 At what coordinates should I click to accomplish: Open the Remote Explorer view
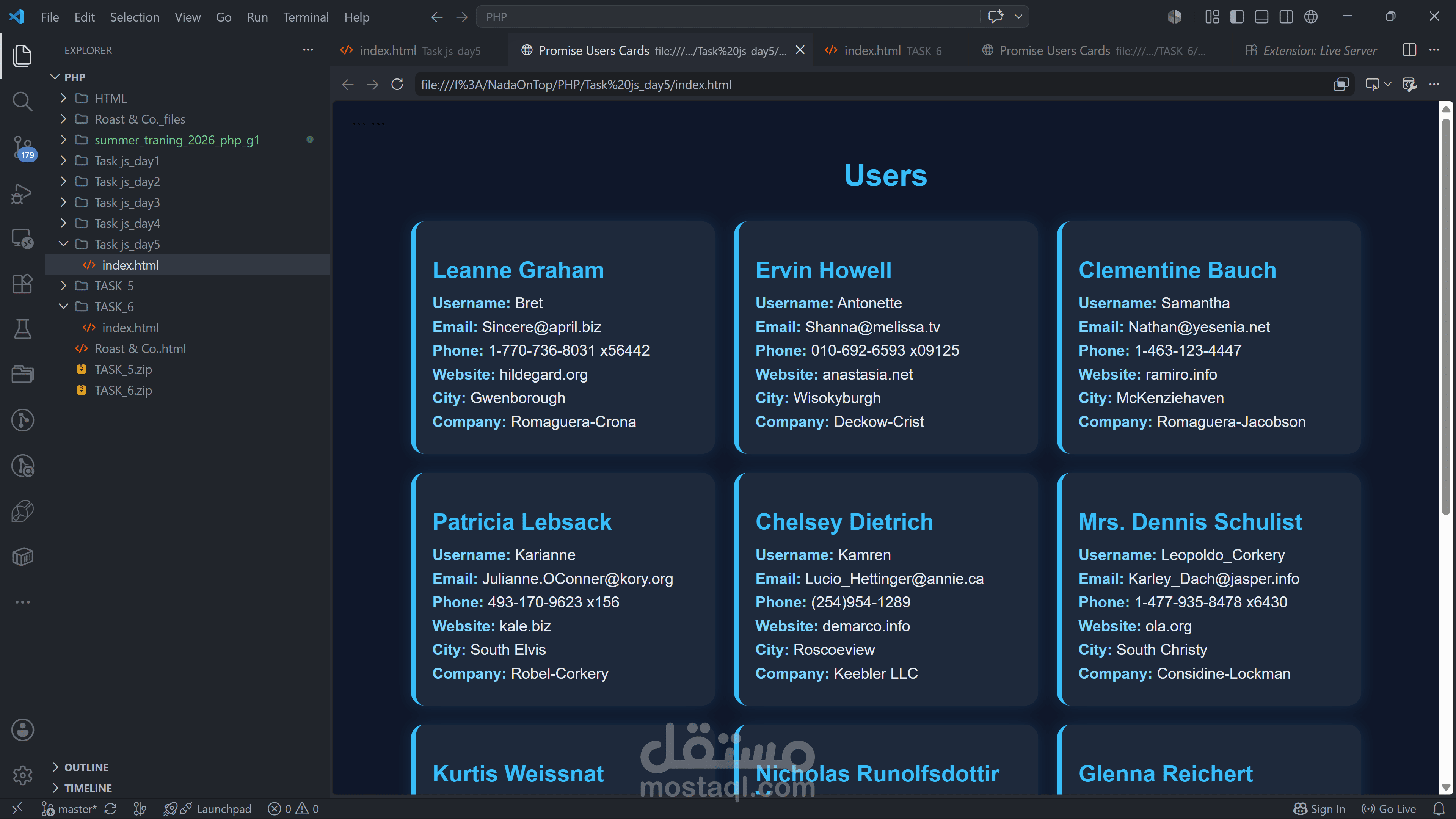tap(22, 238)
